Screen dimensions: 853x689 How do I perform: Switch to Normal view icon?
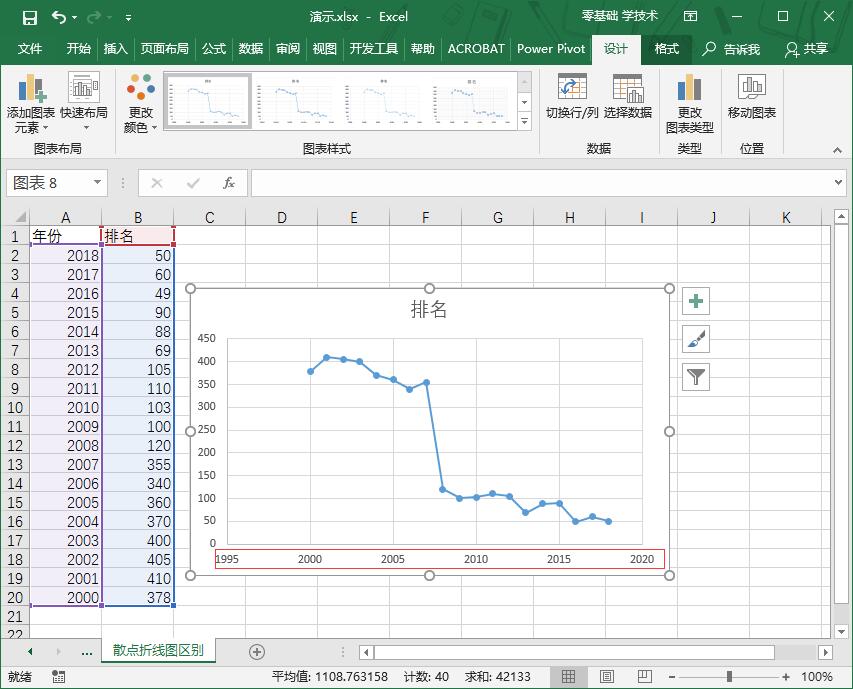(568, 676)
